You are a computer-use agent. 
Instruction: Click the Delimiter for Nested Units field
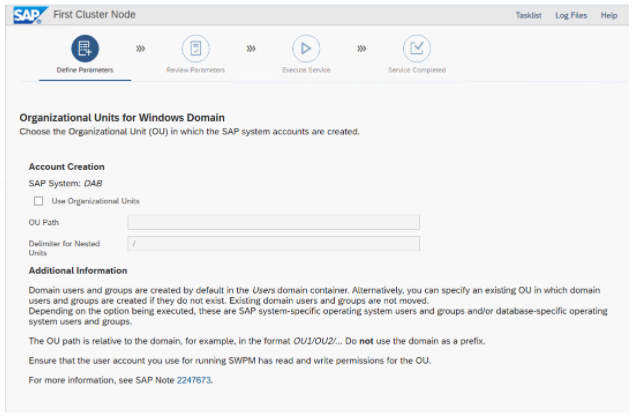[x=273, y=243]
